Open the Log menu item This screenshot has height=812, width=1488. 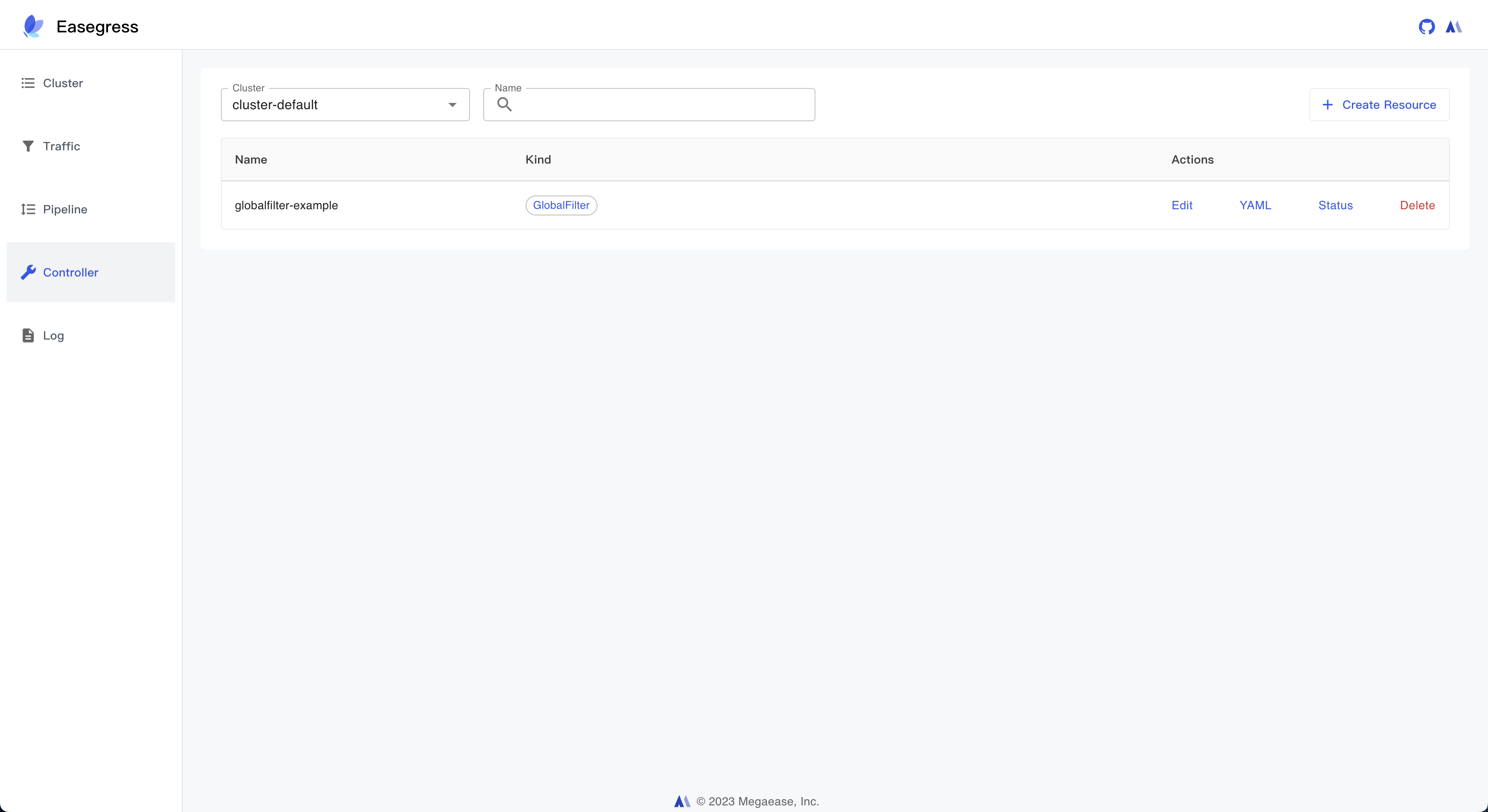point(53,335)
